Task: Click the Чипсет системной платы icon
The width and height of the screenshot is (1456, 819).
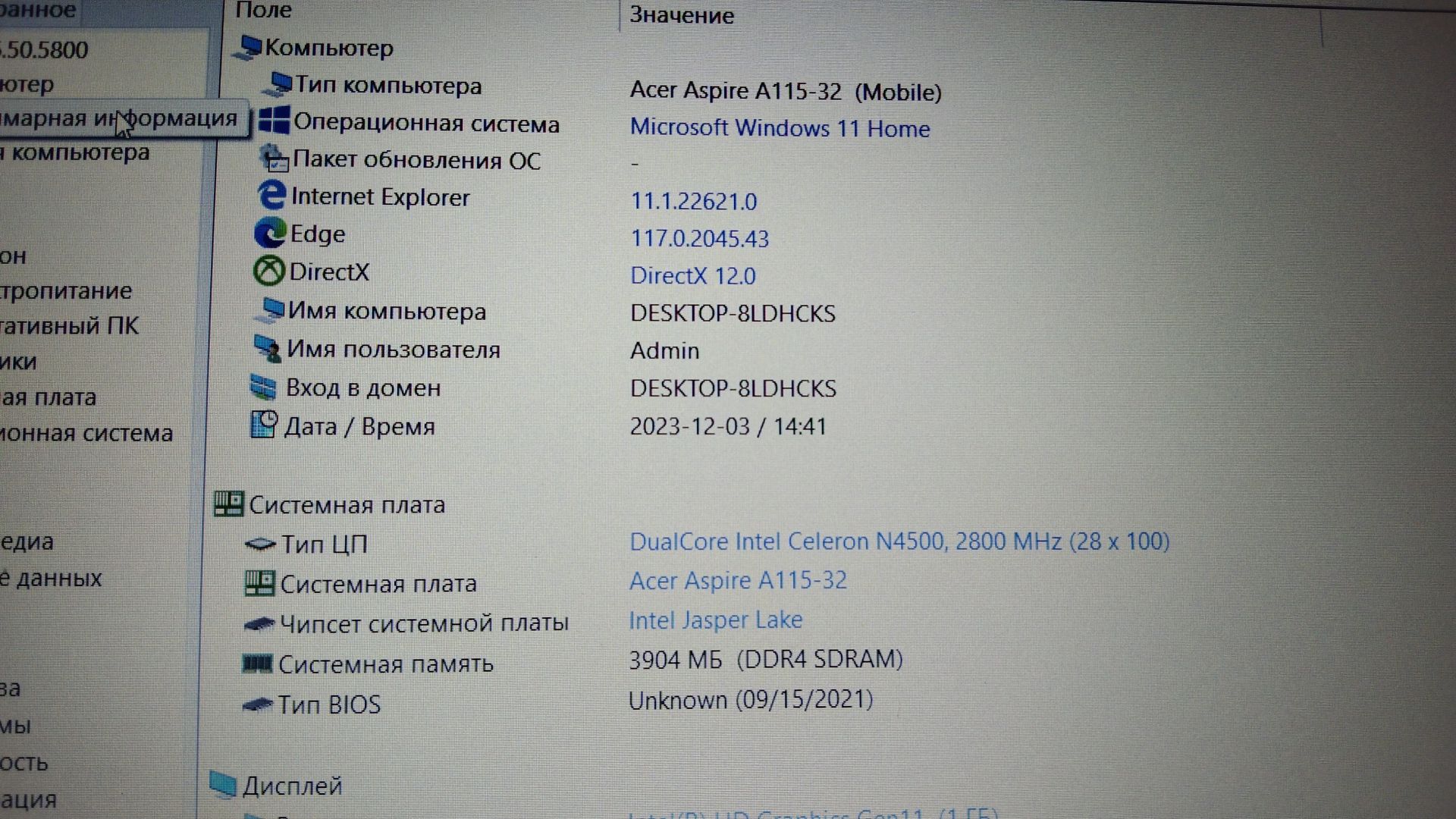Action: click(x=258, y=624)
